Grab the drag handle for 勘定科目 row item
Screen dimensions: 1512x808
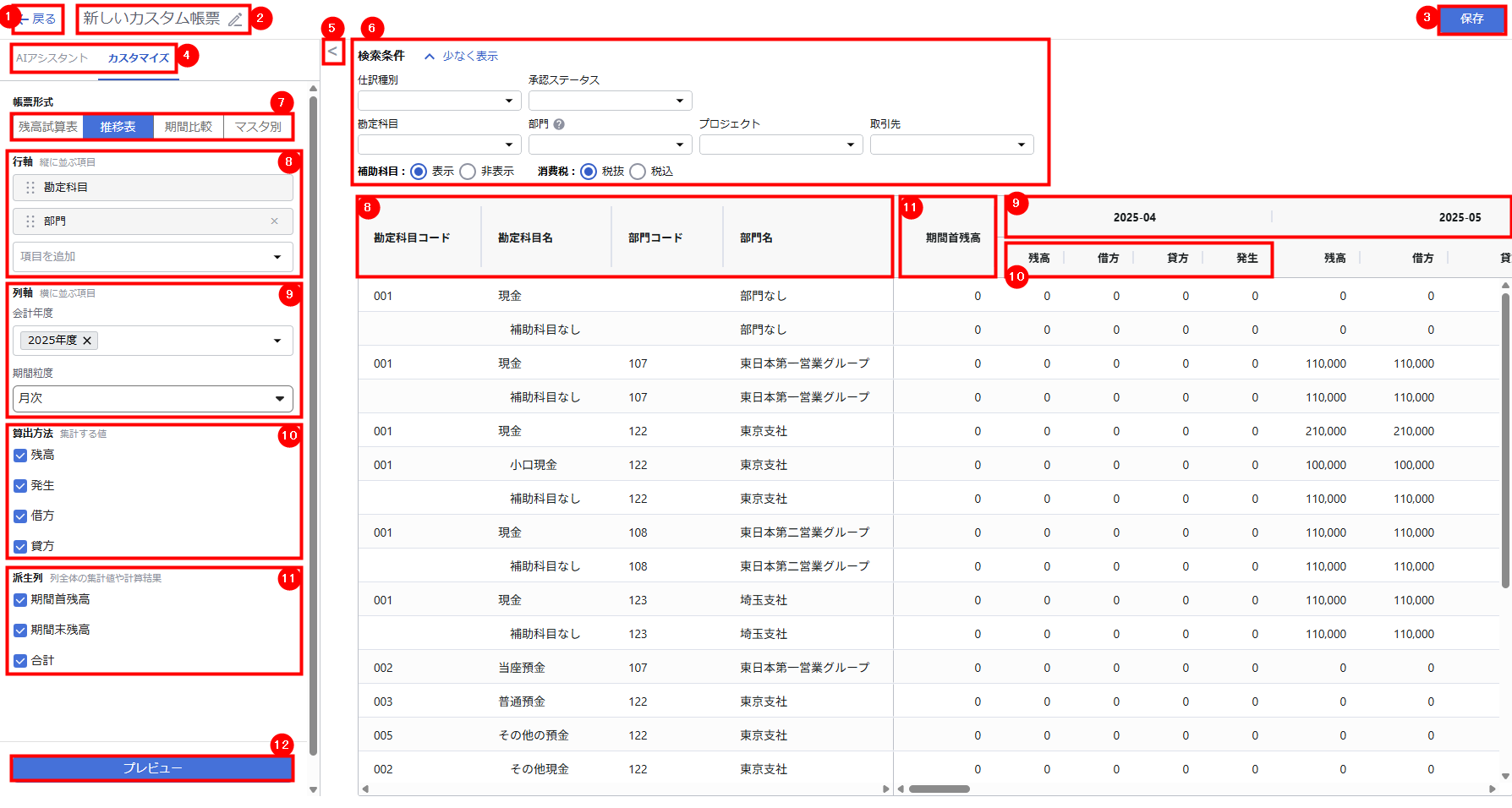tap(30, 188)
